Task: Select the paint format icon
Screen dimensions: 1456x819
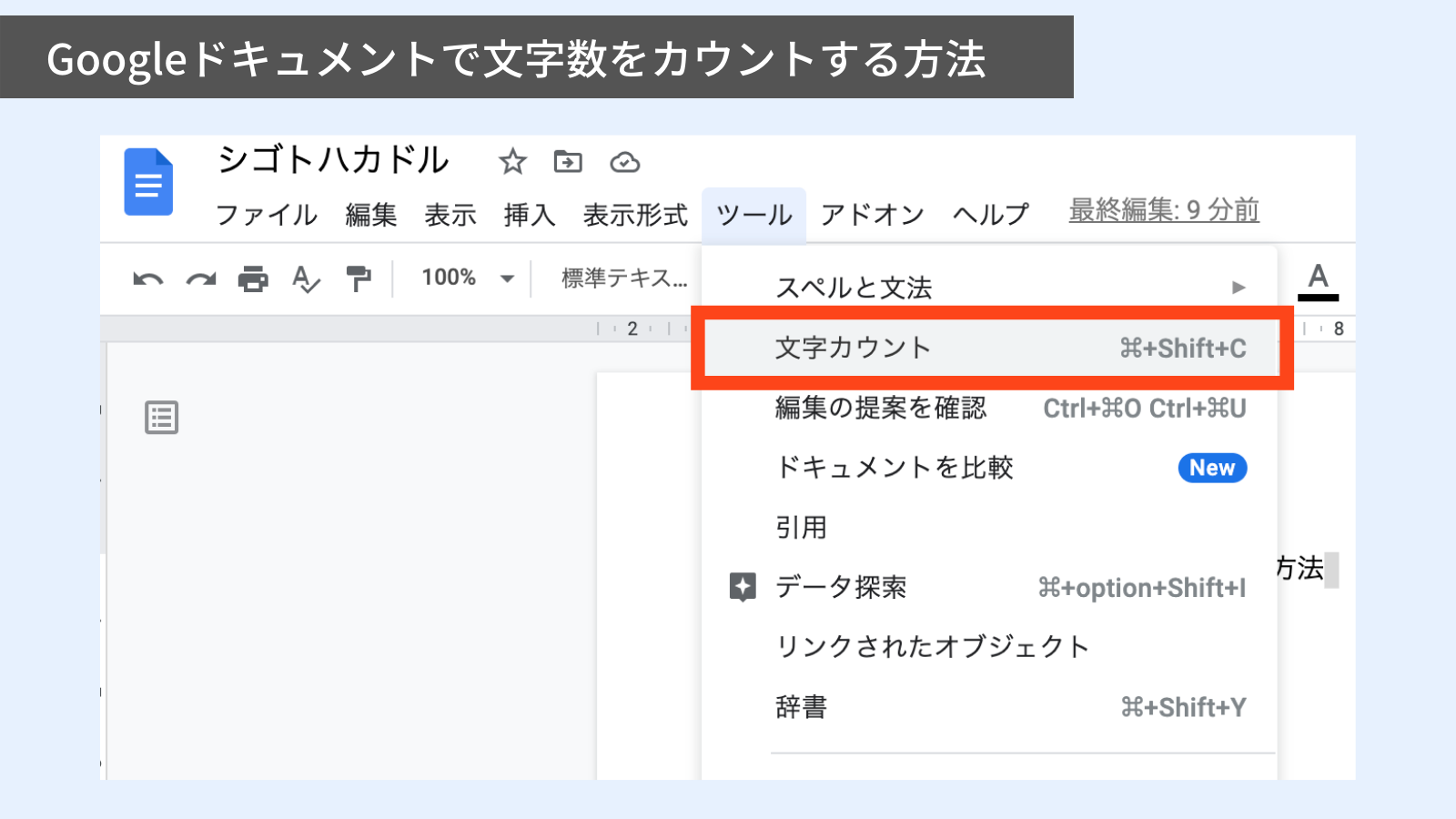Action: click(359, 278)
